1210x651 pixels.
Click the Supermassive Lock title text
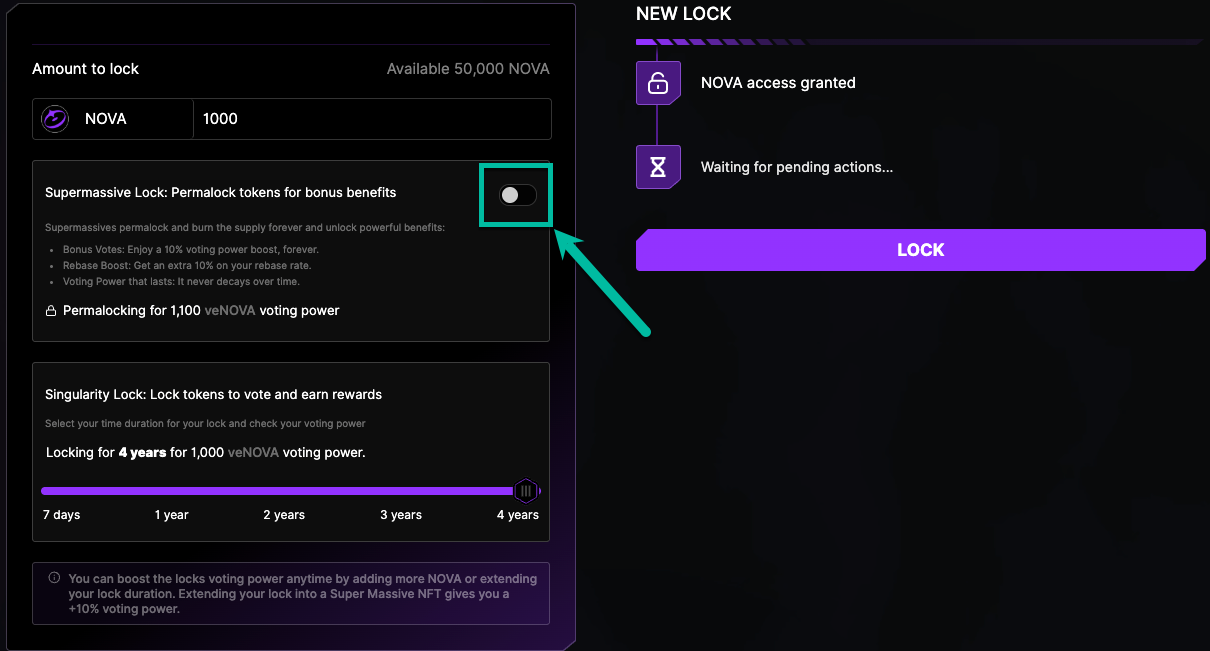(220, 192)
